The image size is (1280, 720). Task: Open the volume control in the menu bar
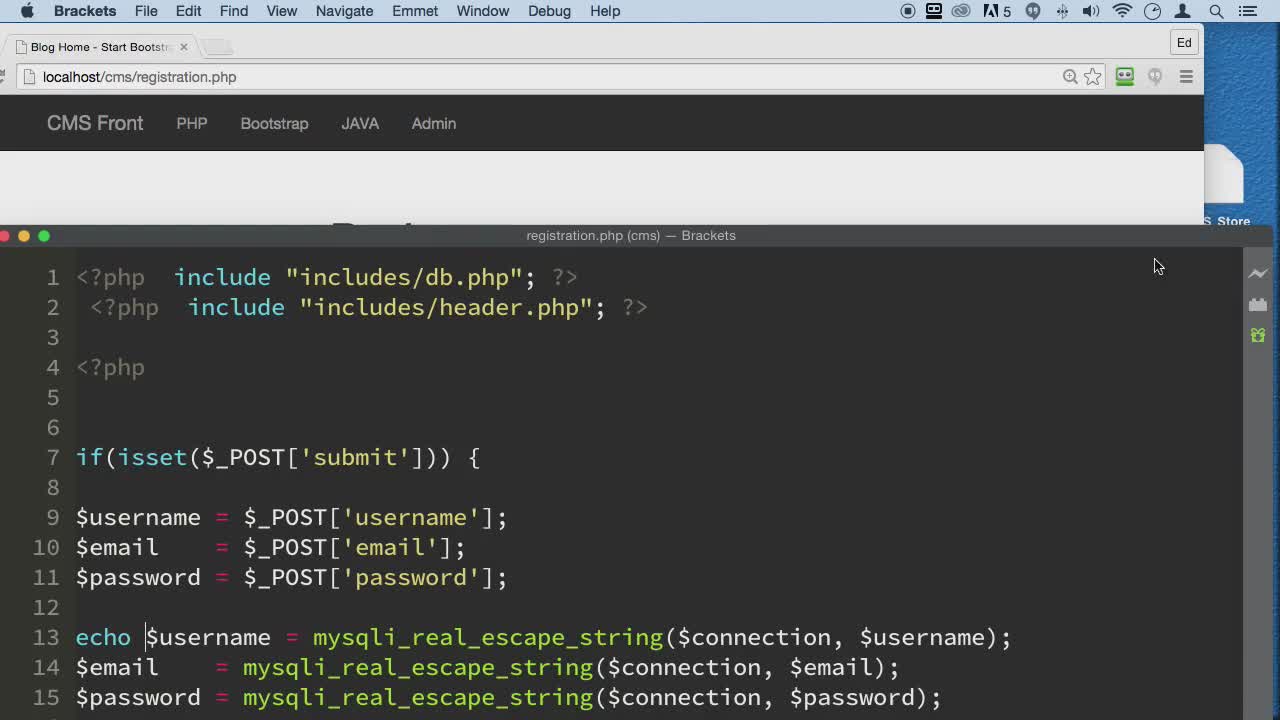pos(1091,11)
